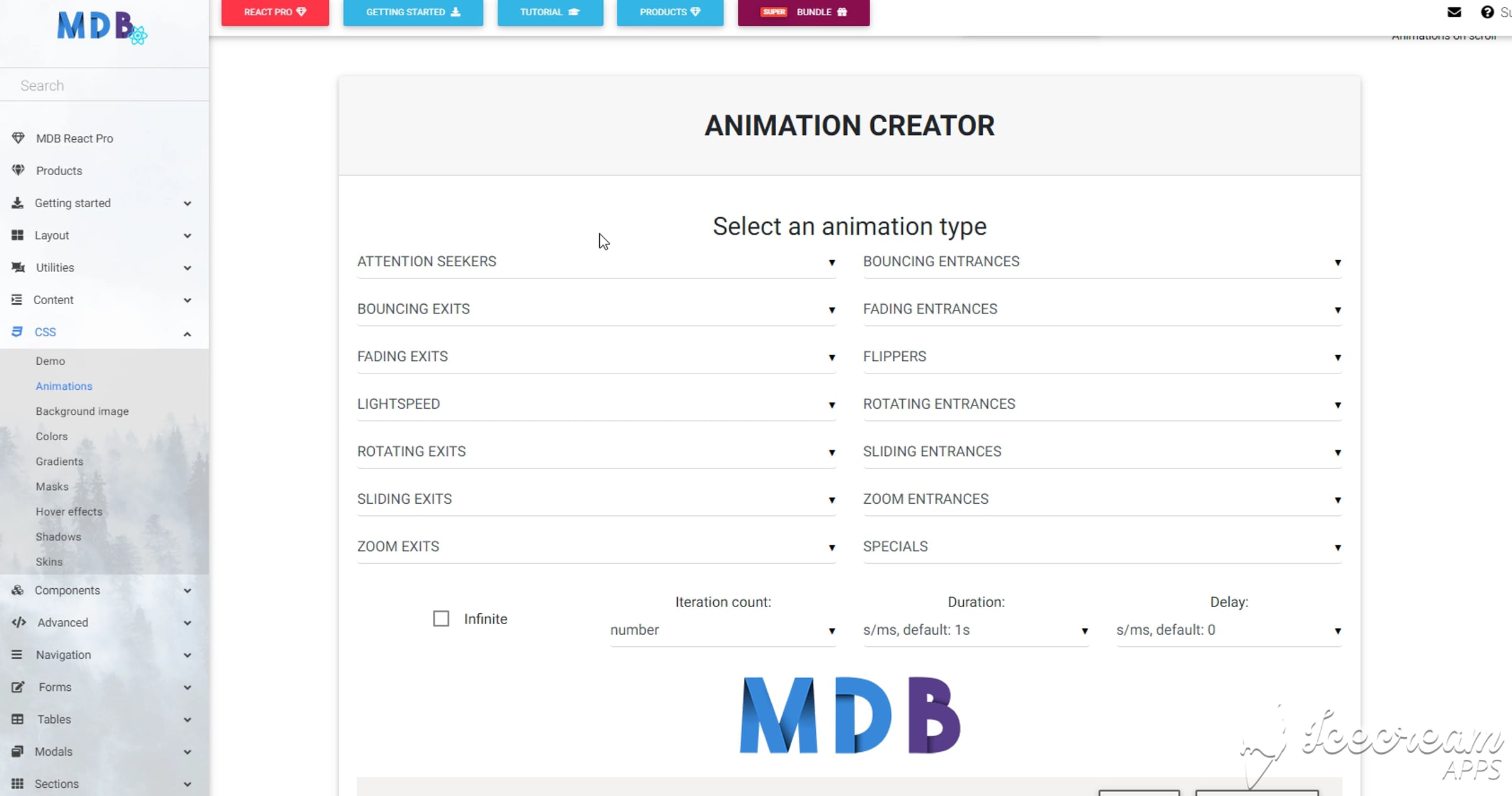This screenshot has width=1512, height=796.
Task: Open the Fading Exits dropdown
Action: tap(597, 356)
